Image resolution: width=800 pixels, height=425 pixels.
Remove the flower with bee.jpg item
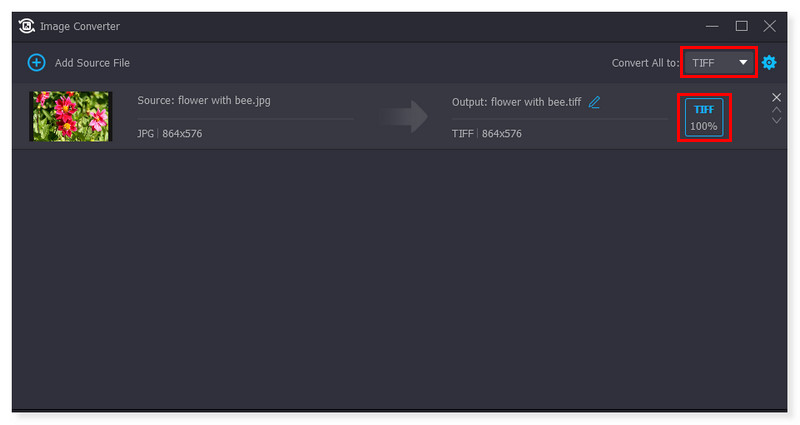(x=777, y=97)
